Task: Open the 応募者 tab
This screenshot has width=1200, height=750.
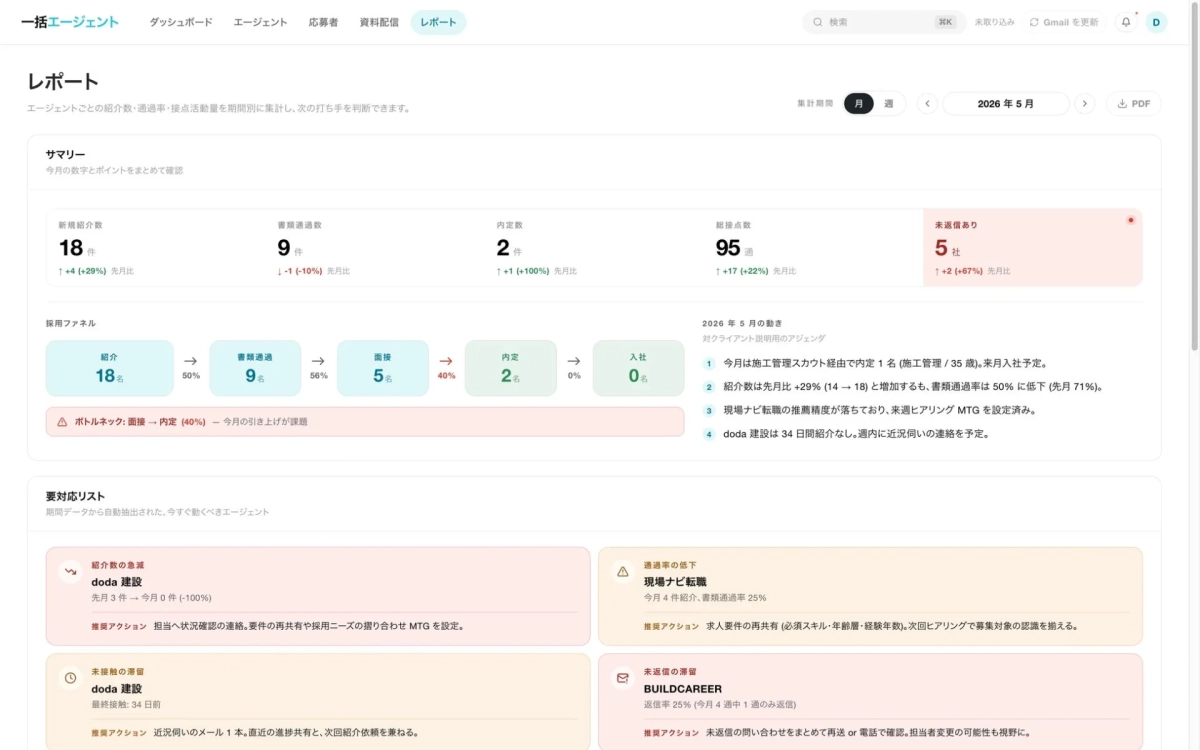Action: coord(323,22)
